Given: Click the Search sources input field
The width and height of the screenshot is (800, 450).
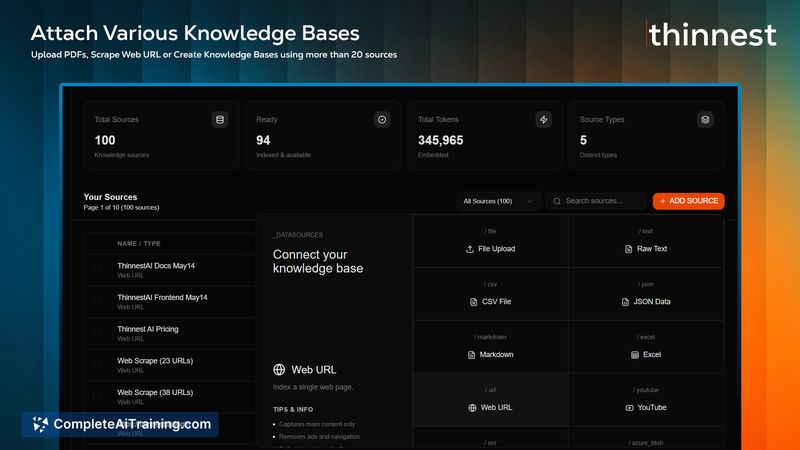Looking at the screenshot, I should point(596,201).
